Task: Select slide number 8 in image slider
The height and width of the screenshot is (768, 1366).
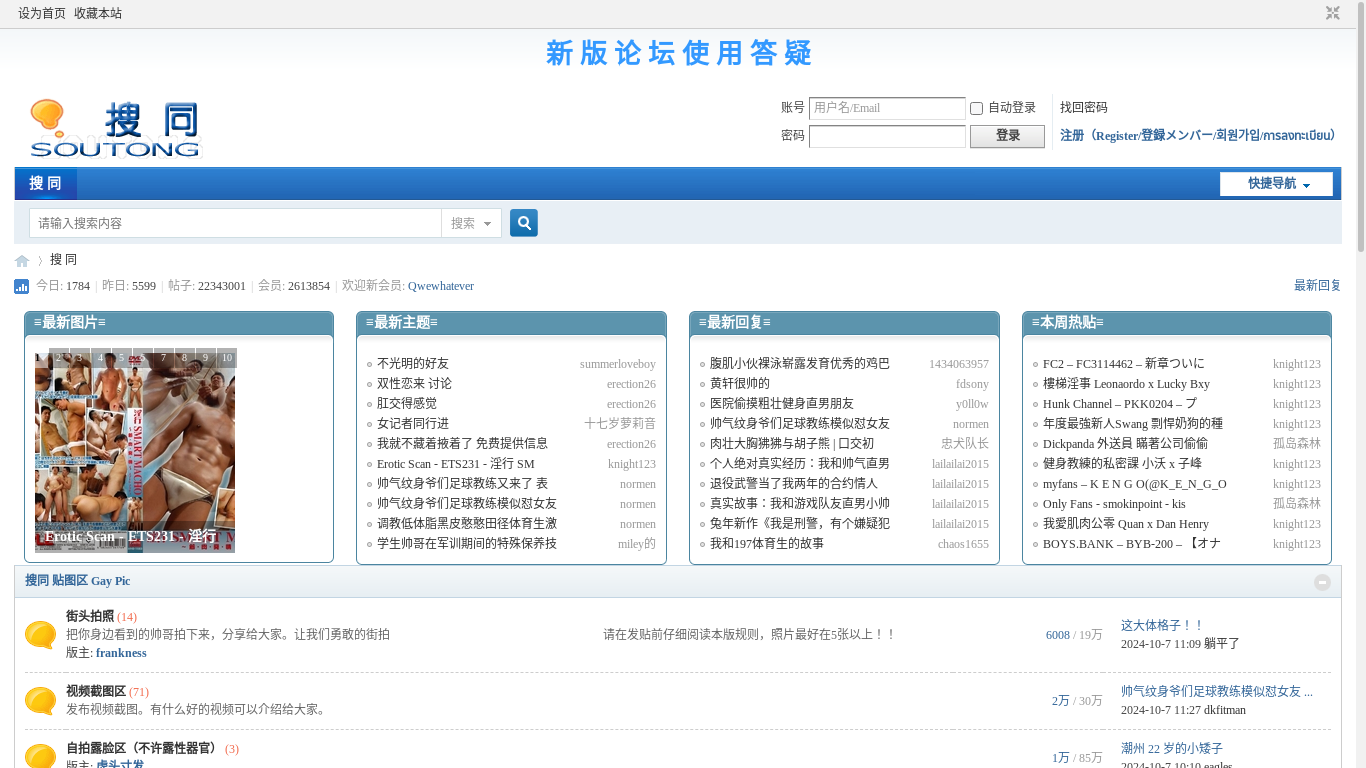Action: [x=184, y=358]
